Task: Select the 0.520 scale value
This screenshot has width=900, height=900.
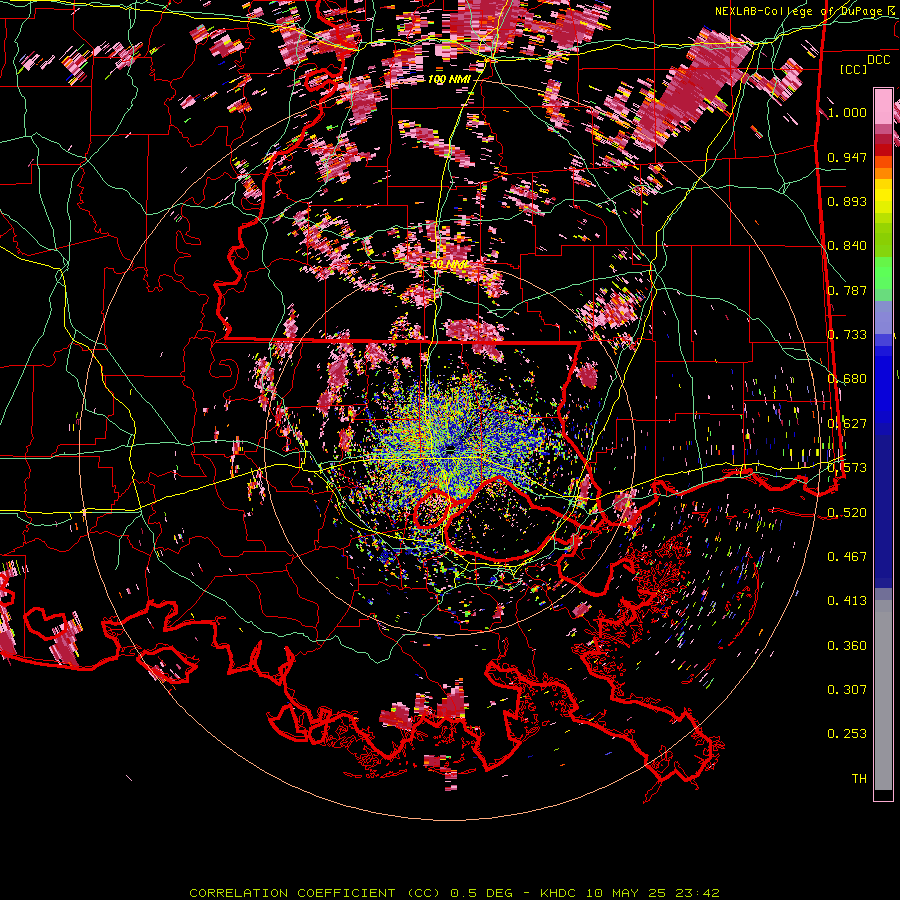Action: tap(847, 512)
